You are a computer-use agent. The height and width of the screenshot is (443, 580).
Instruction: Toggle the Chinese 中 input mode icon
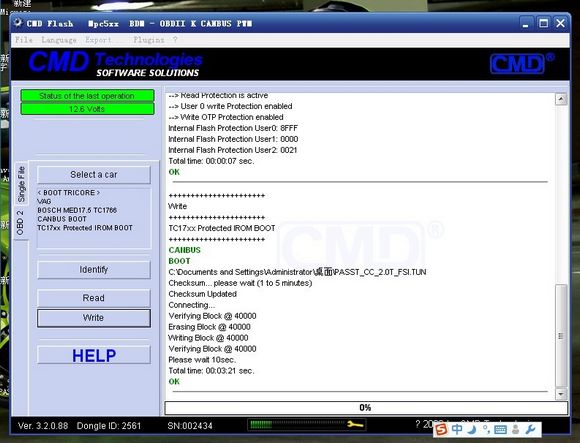[x=457, y=429]
